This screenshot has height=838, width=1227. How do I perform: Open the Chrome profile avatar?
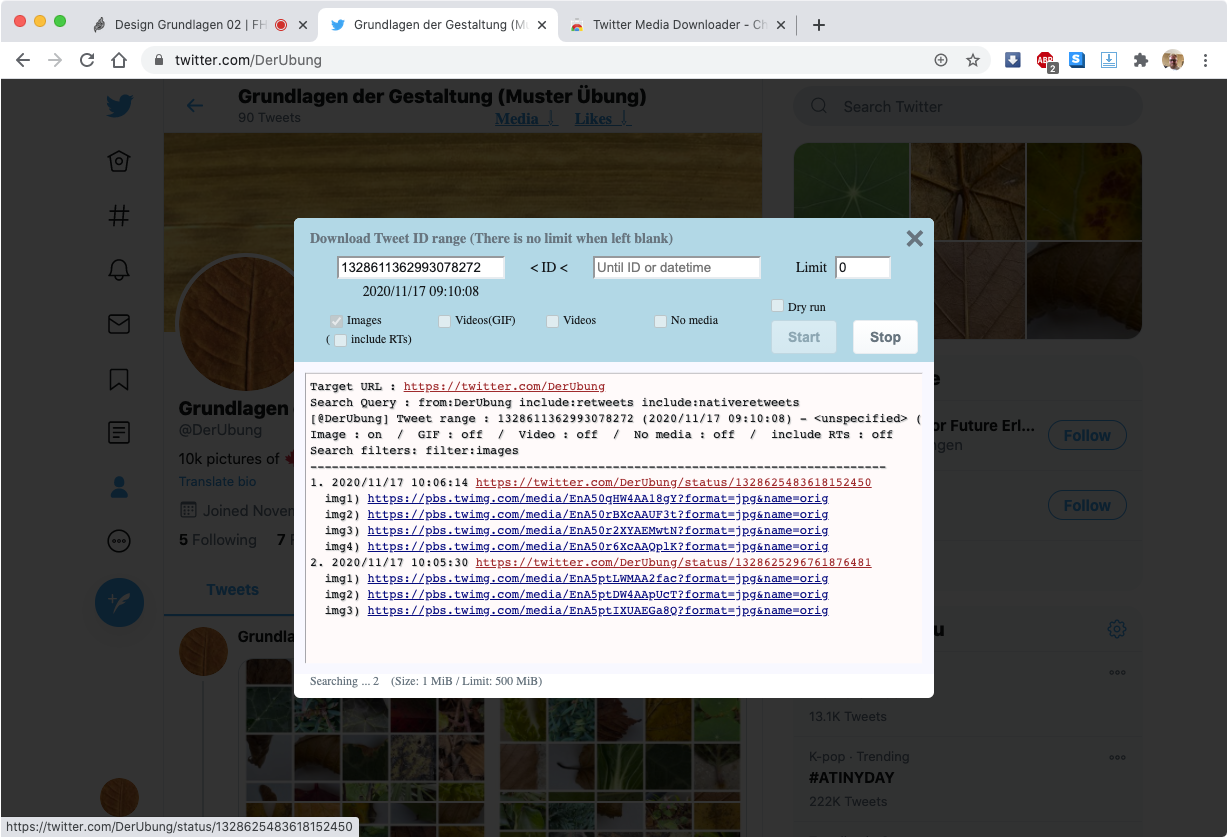click(1173, 60)
